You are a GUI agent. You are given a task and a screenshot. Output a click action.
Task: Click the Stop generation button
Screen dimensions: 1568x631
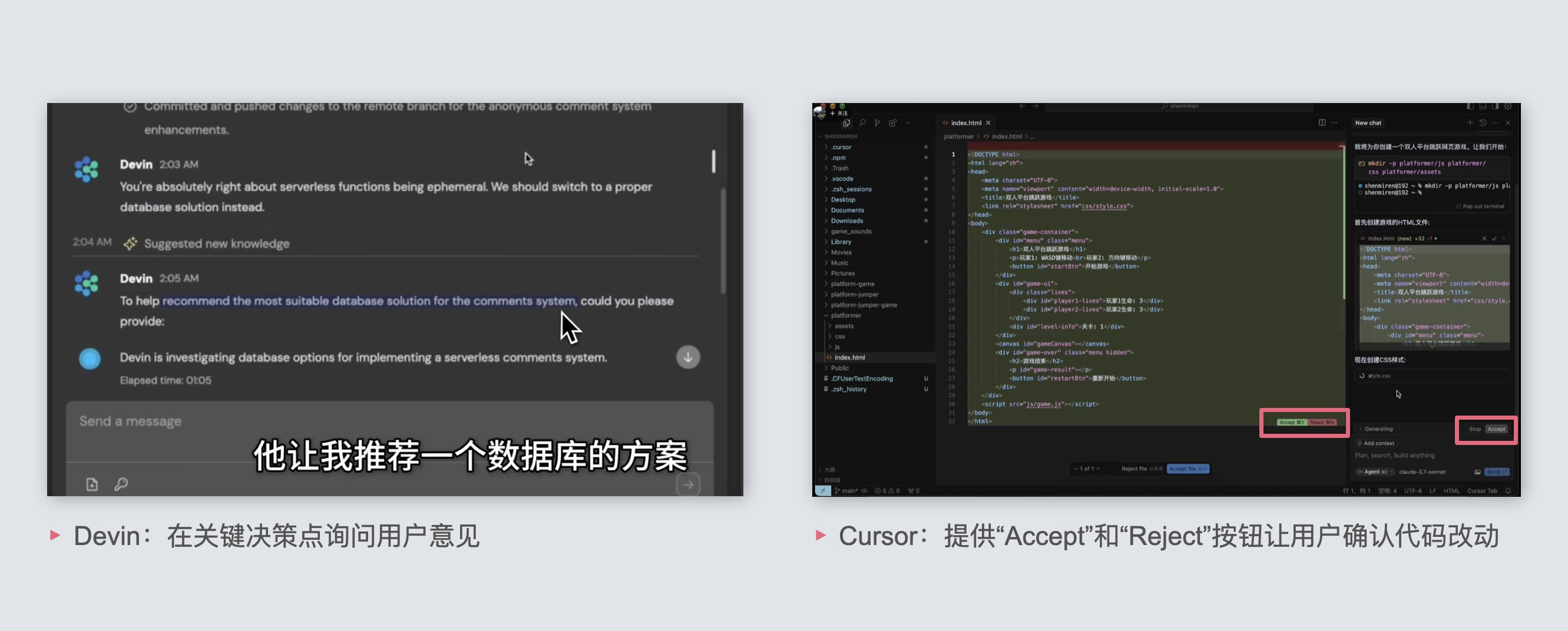point(1475,429)
